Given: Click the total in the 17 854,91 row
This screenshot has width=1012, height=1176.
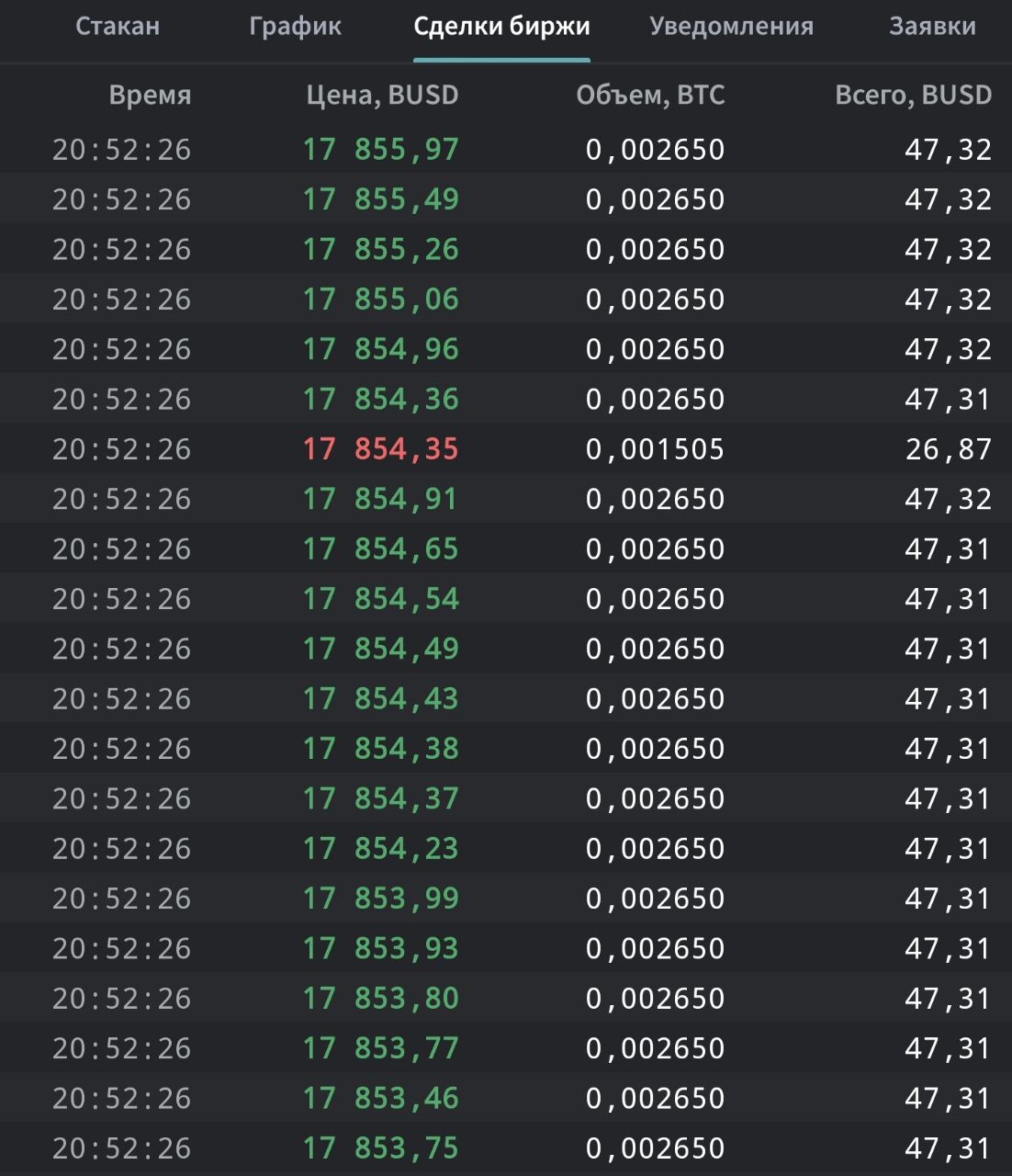Looking at the screenshot, I should pos(949,499).
